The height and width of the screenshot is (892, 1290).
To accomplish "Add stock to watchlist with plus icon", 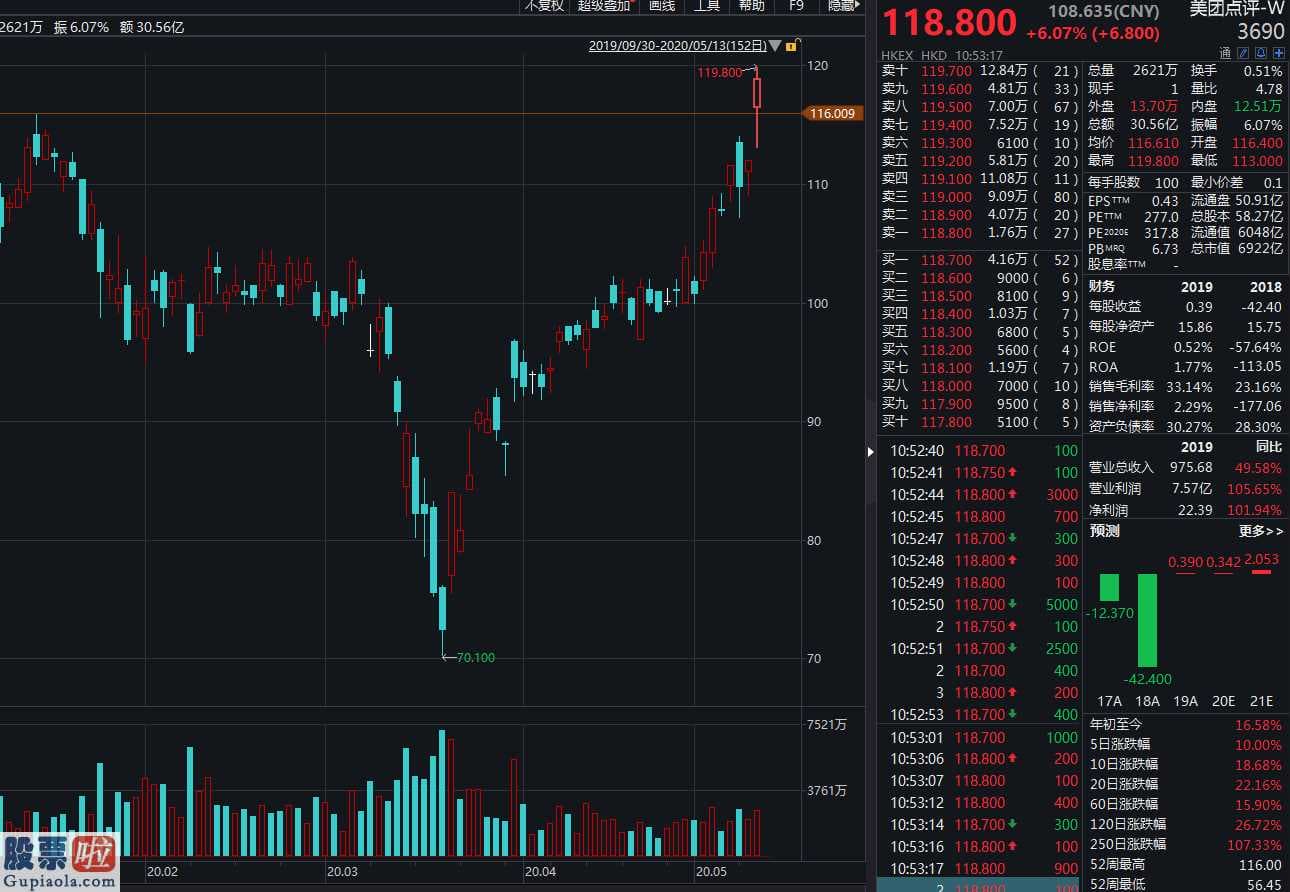I will (x=1278, y=54).
